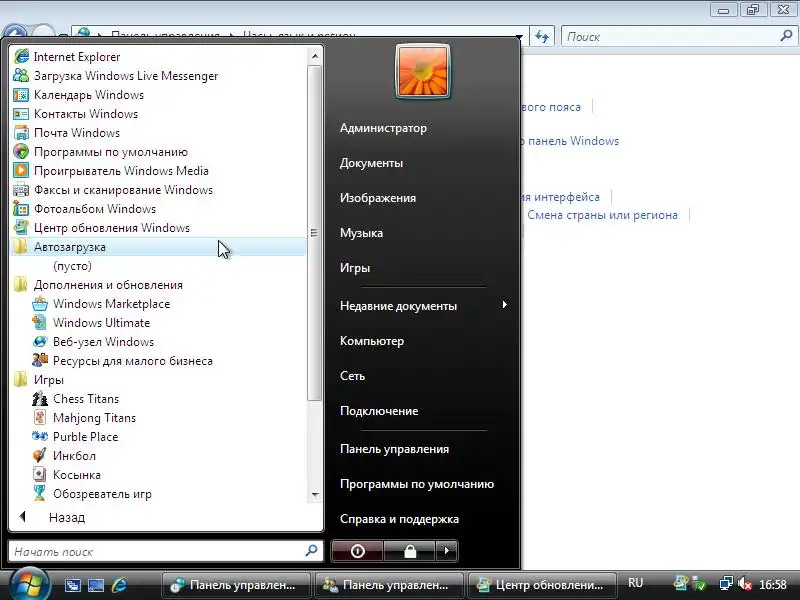The image size is (800, 600).
Task: Open Программы по умолчанию in right pane
Action: click(x=416, y=484)
